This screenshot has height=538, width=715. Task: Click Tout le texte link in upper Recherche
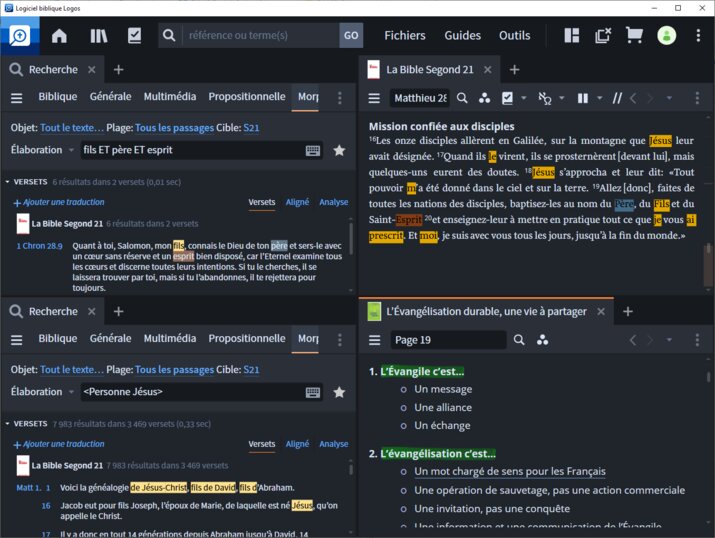point(72,128)
